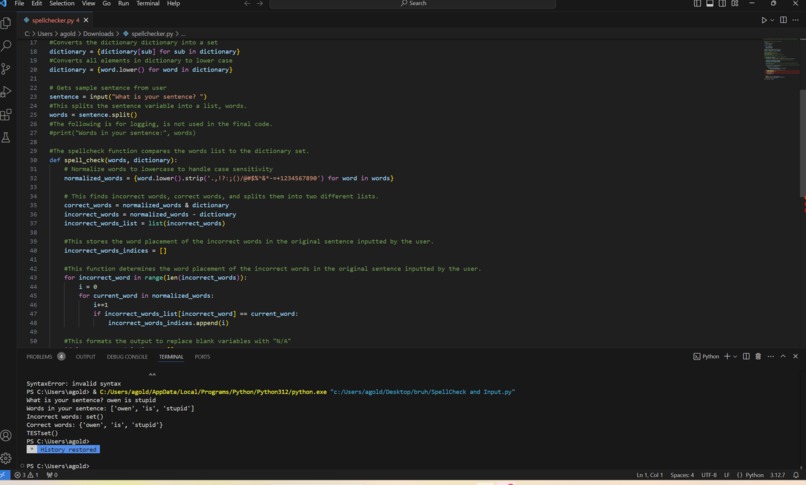806x485 pixels.
Task: Click the errors and warnings status item
Action: coord(26,475)
